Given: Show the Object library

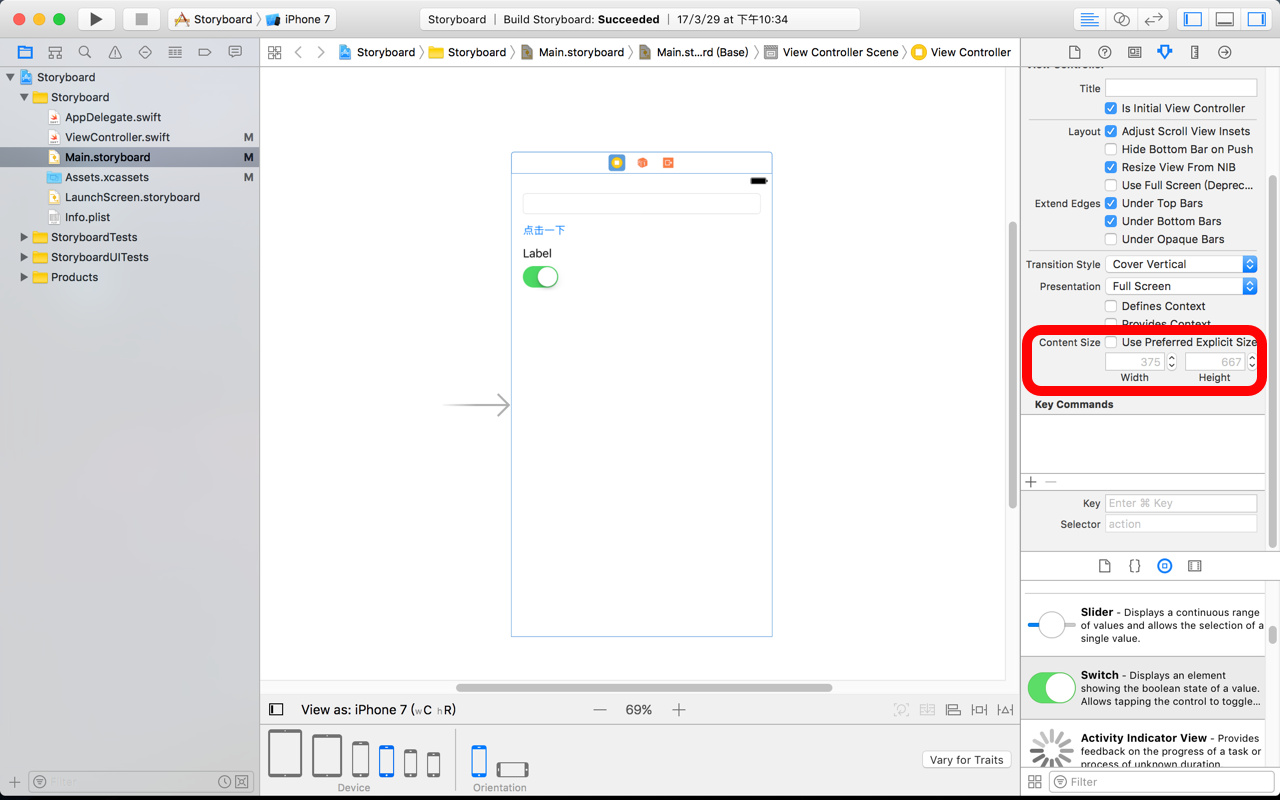Looking at the screenshot, I should point(1164,566).
